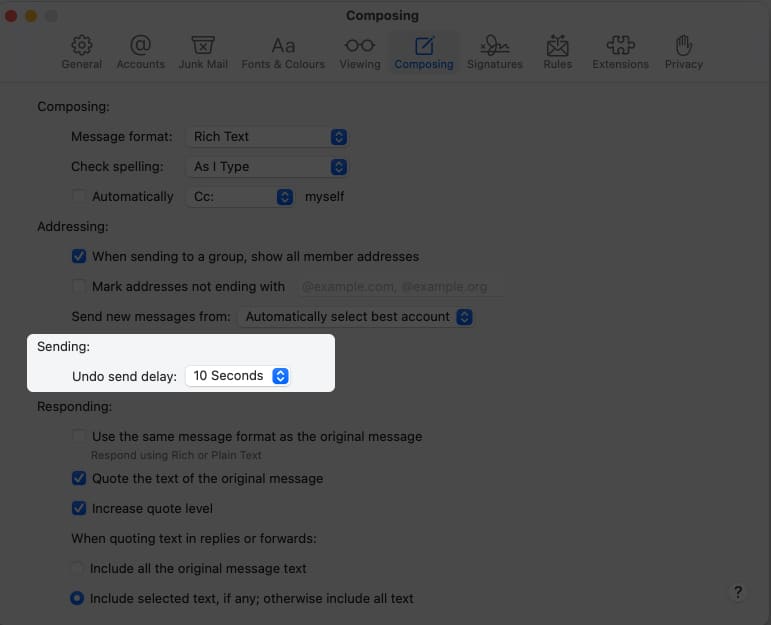
Task: Uncheck Quote the text of original message
Action: 79,478
